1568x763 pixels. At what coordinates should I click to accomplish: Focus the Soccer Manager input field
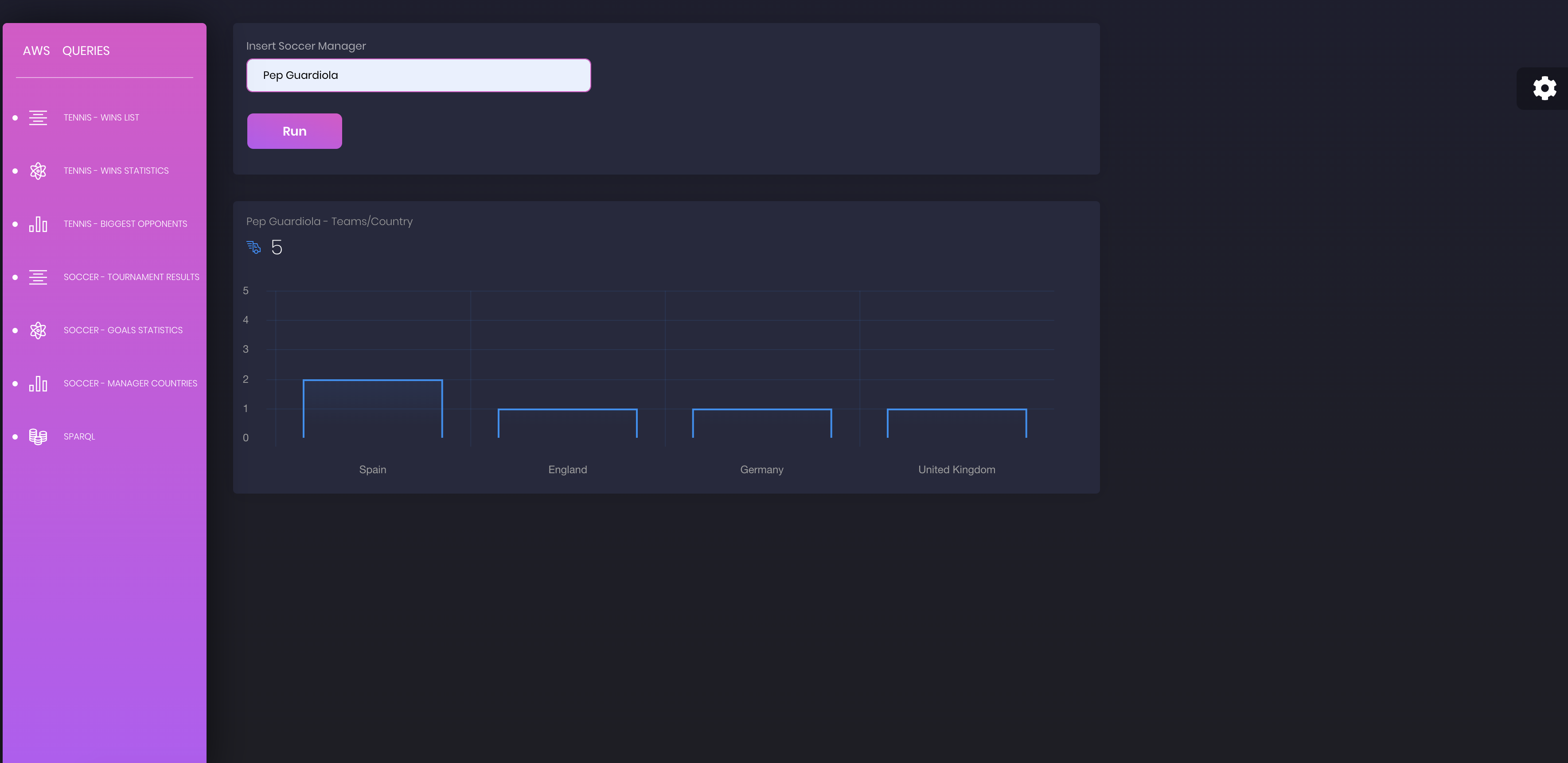coord(418,75)
